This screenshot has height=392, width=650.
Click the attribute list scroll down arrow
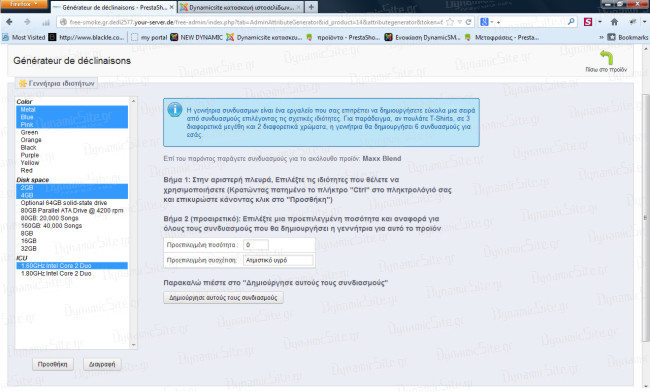(x=133, y=345)
